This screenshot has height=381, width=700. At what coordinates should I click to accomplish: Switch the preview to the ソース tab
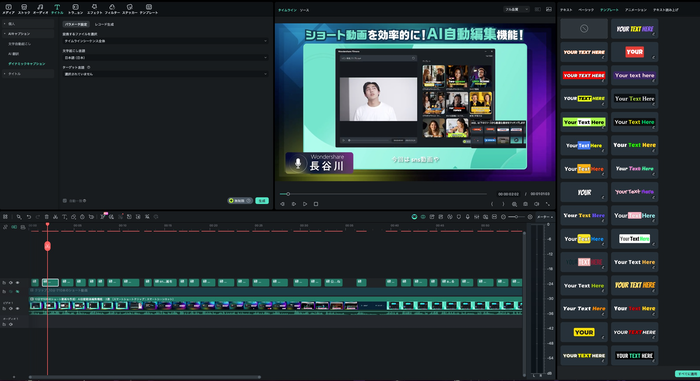pyautogui.click(x=304, y=10)
